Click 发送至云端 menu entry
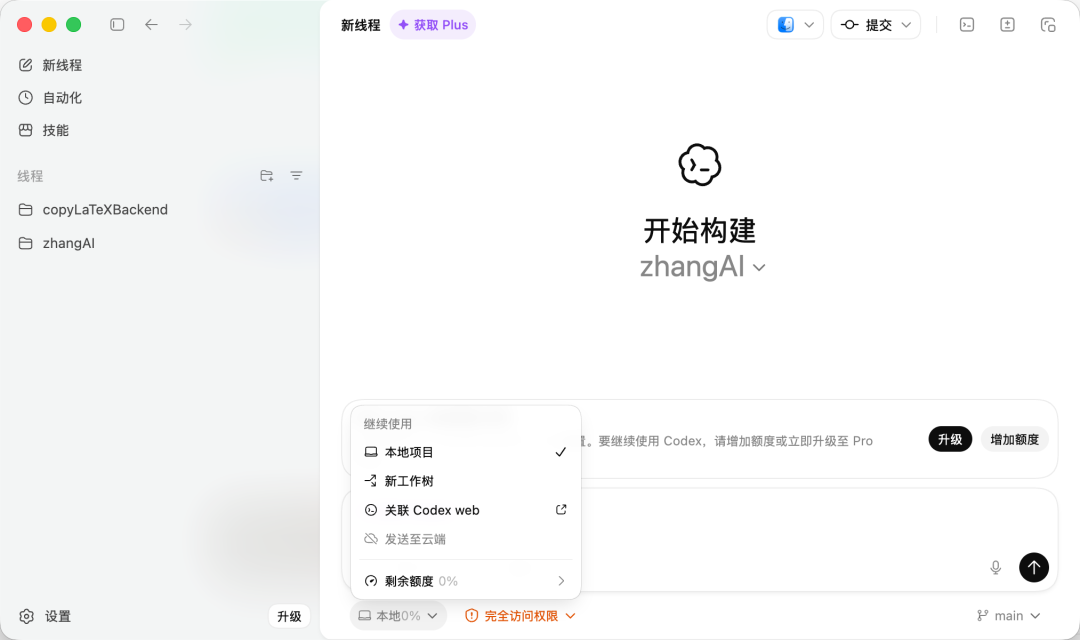 (466, 539)
